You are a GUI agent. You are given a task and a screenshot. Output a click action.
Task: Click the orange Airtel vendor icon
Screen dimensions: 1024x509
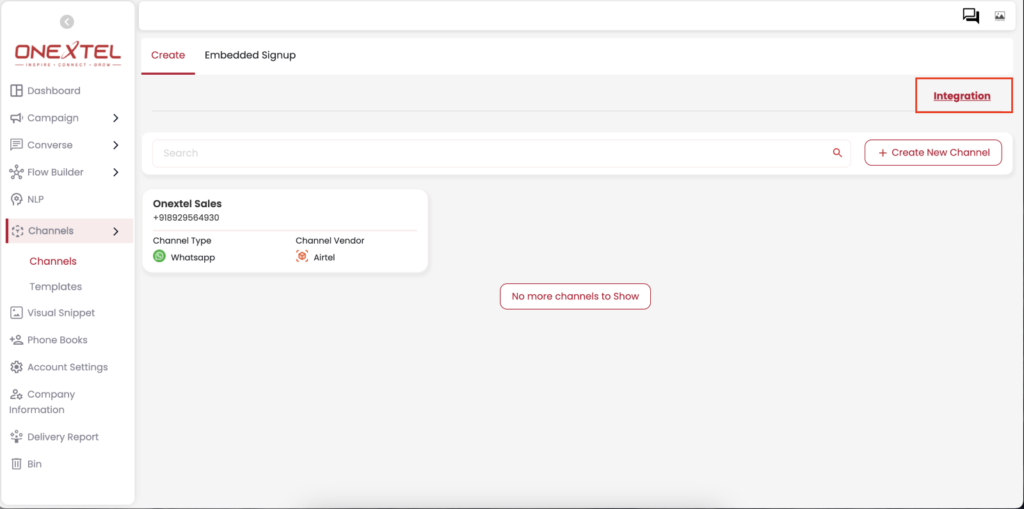click(x=302, y=256)
